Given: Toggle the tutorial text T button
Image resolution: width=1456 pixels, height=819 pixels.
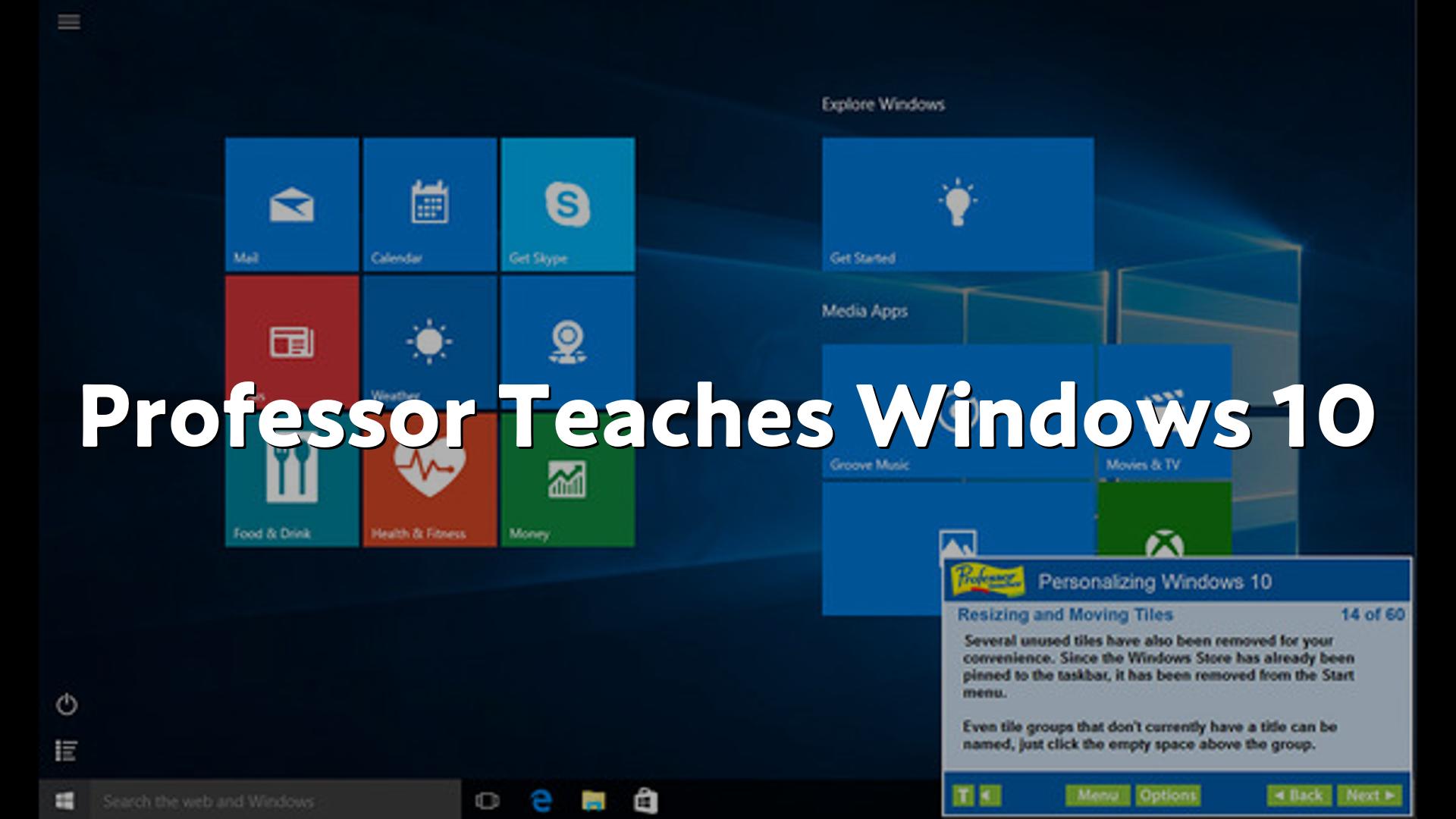Looking at the screenshot, I should [962, 795].
